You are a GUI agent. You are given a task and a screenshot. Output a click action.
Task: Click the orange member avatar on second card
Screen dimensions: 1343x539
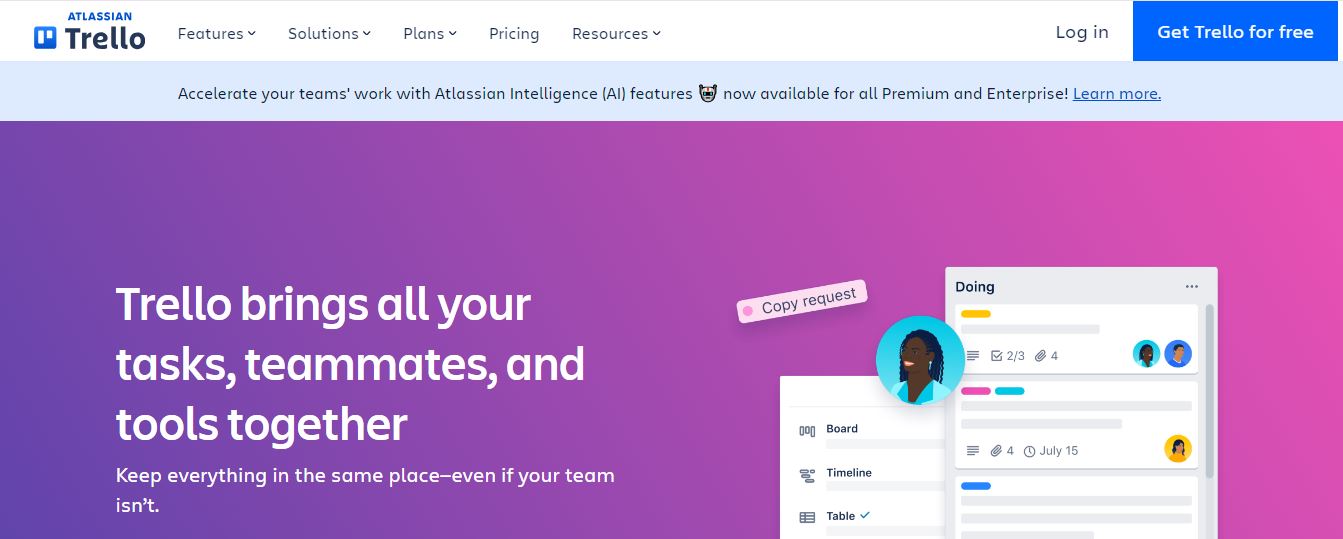click(1178, 449)
